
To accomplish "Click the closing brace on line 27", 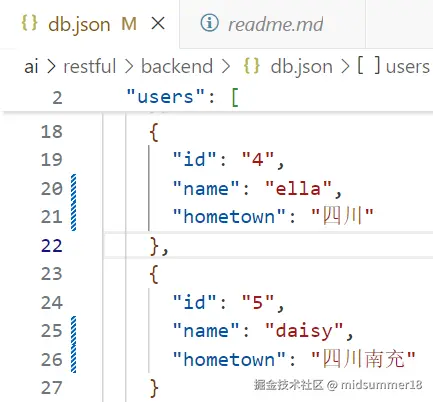I will [x=154, y=388].
